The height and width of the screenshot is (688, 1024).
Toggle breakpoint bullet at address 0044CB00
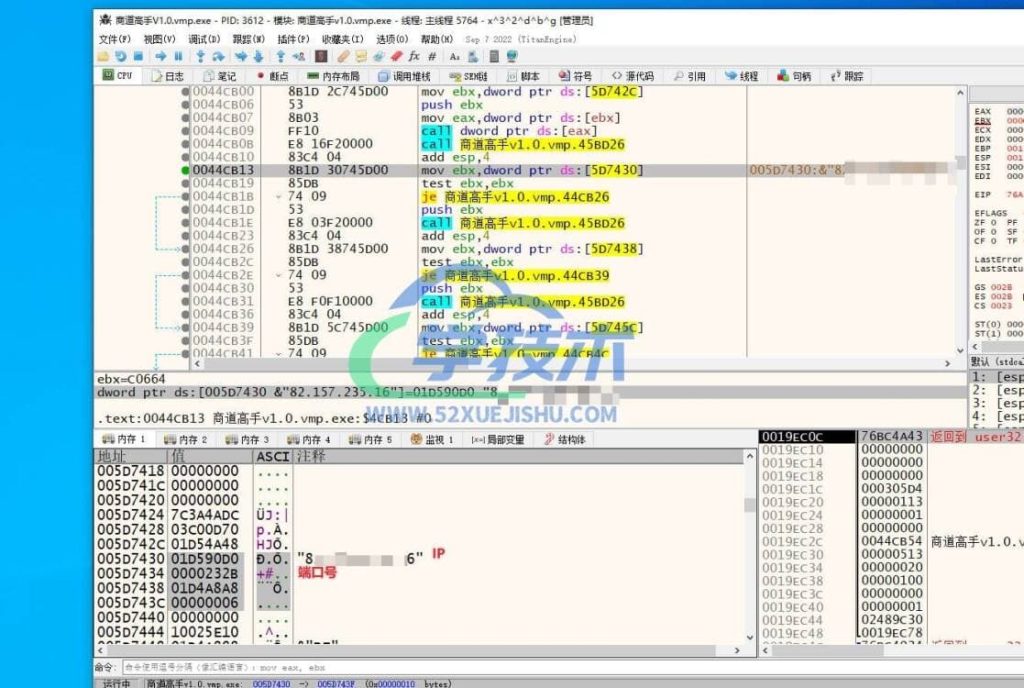point(185,92)
